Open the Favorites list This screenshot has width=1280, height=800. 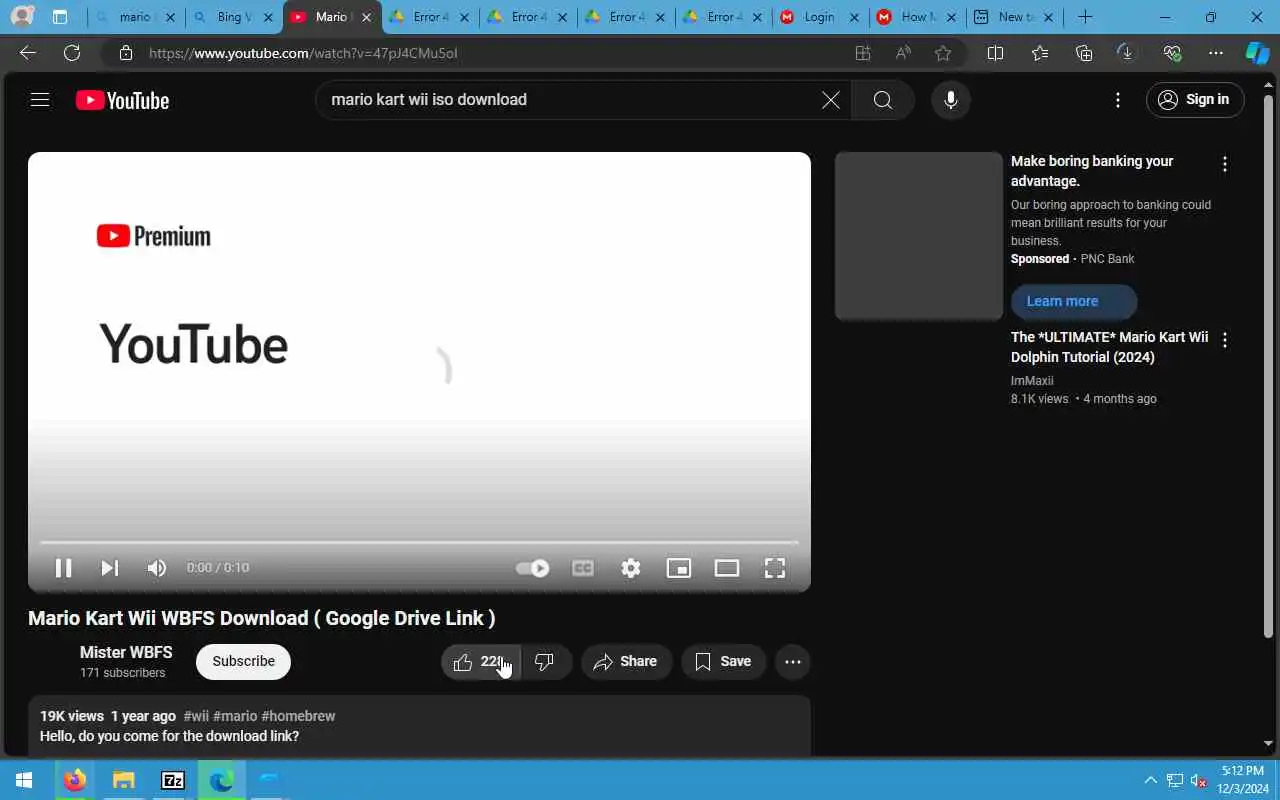[1040, 53]
